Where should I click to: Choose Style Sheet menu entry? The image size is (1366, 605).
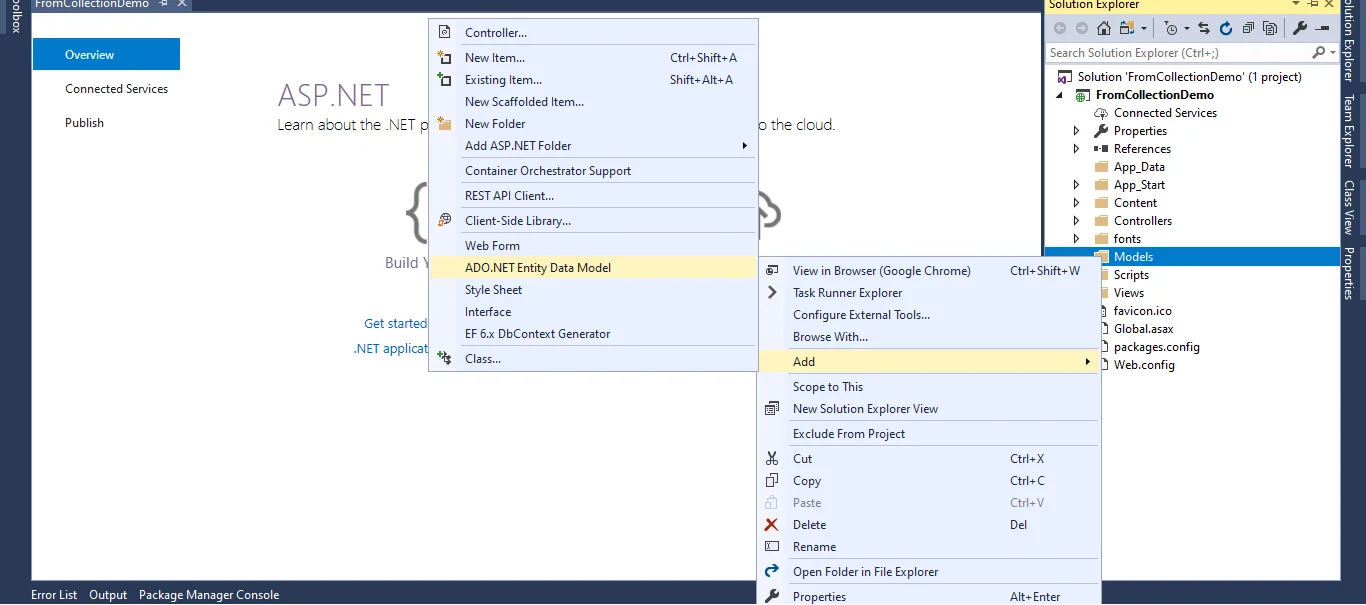593,290
